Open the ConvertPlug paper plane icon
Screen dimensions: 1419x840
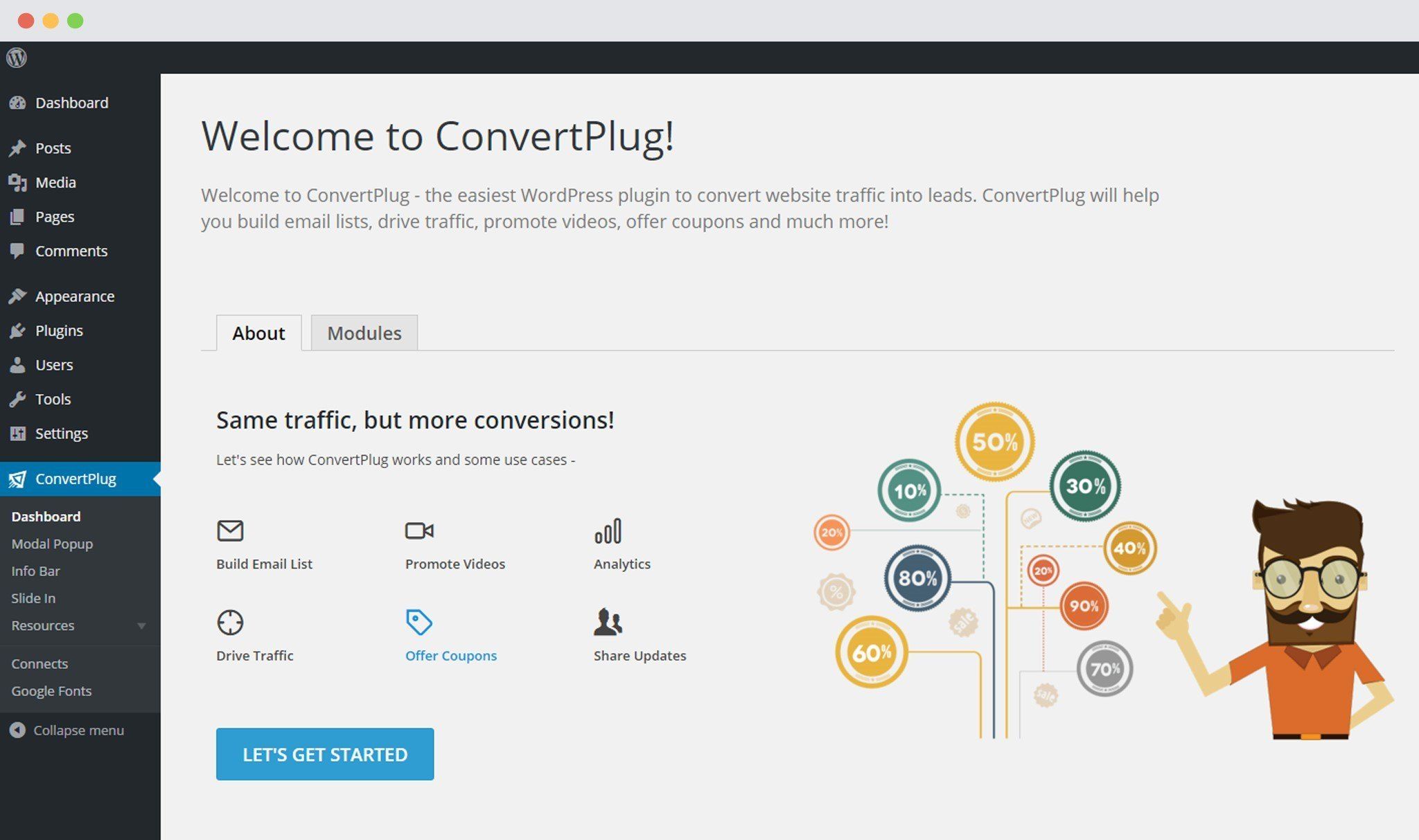click(18, 479)
